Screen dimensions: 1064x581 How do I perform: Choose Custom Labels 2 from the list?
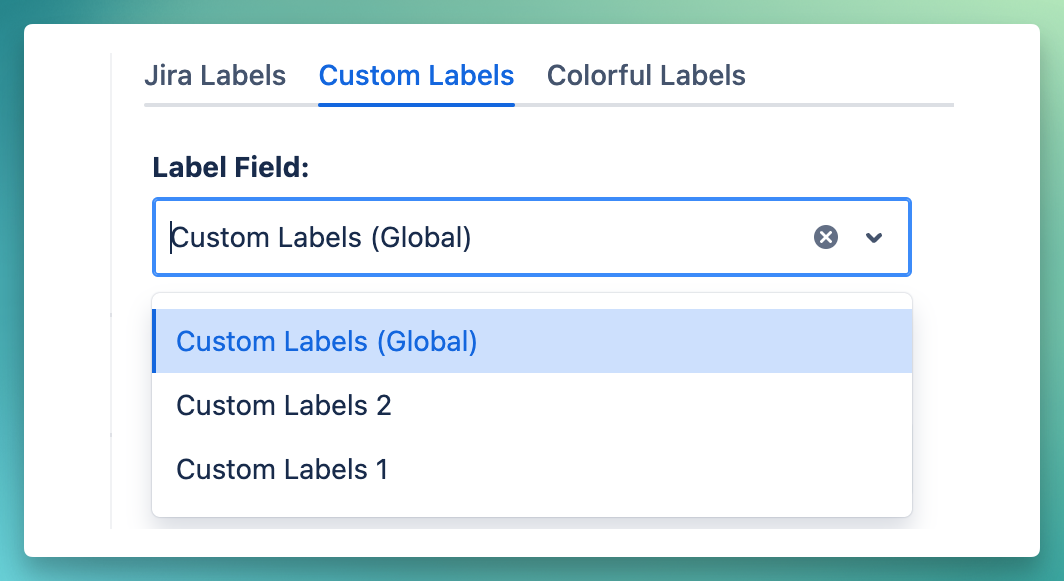[x=284, y=405]
